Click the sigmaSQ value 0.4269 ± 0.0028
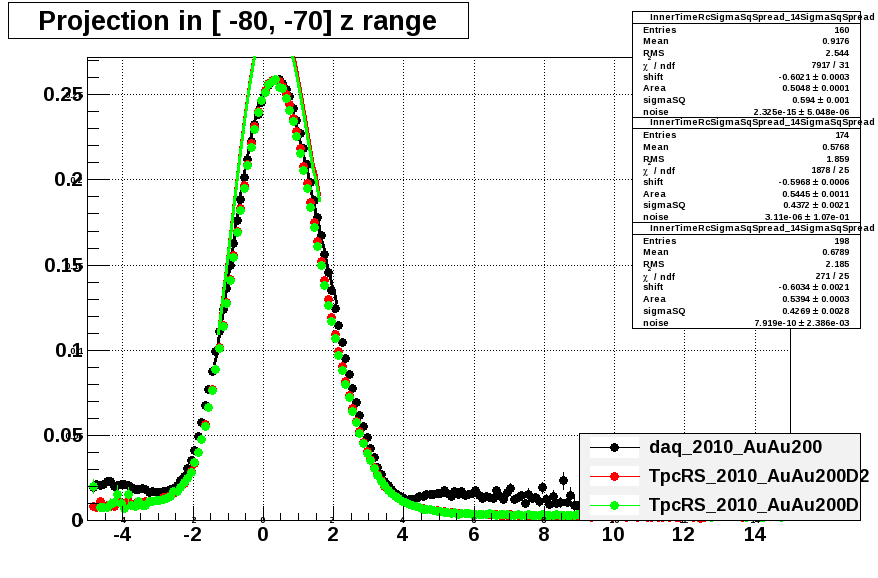878x578 pixels. click(x=816, y=311)
